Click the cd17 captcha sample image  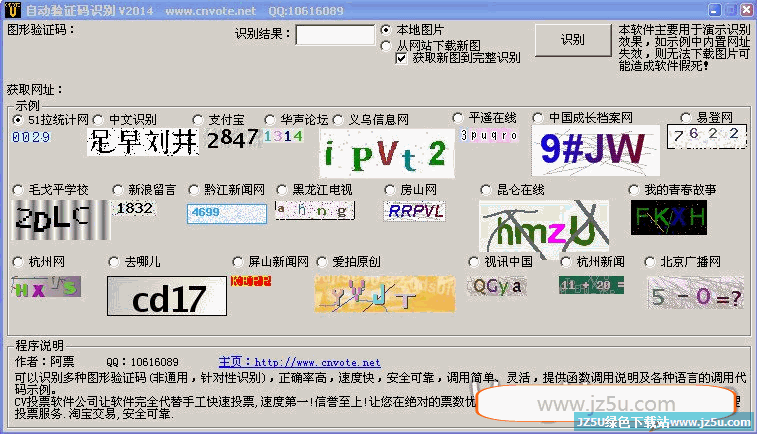click(x=167, y=296)
